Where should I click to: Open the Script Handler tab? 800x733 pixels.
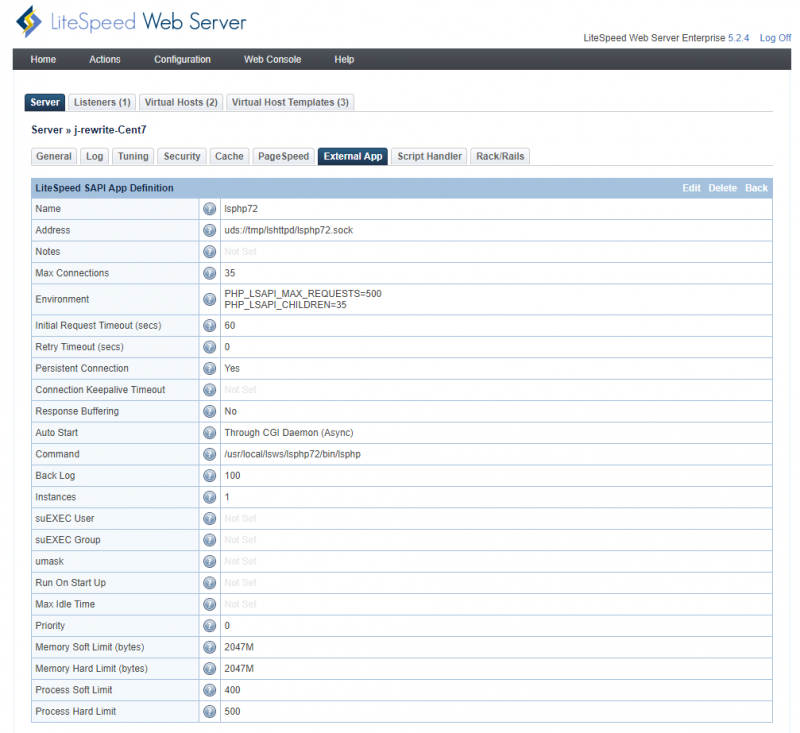[x=429, y=156]
